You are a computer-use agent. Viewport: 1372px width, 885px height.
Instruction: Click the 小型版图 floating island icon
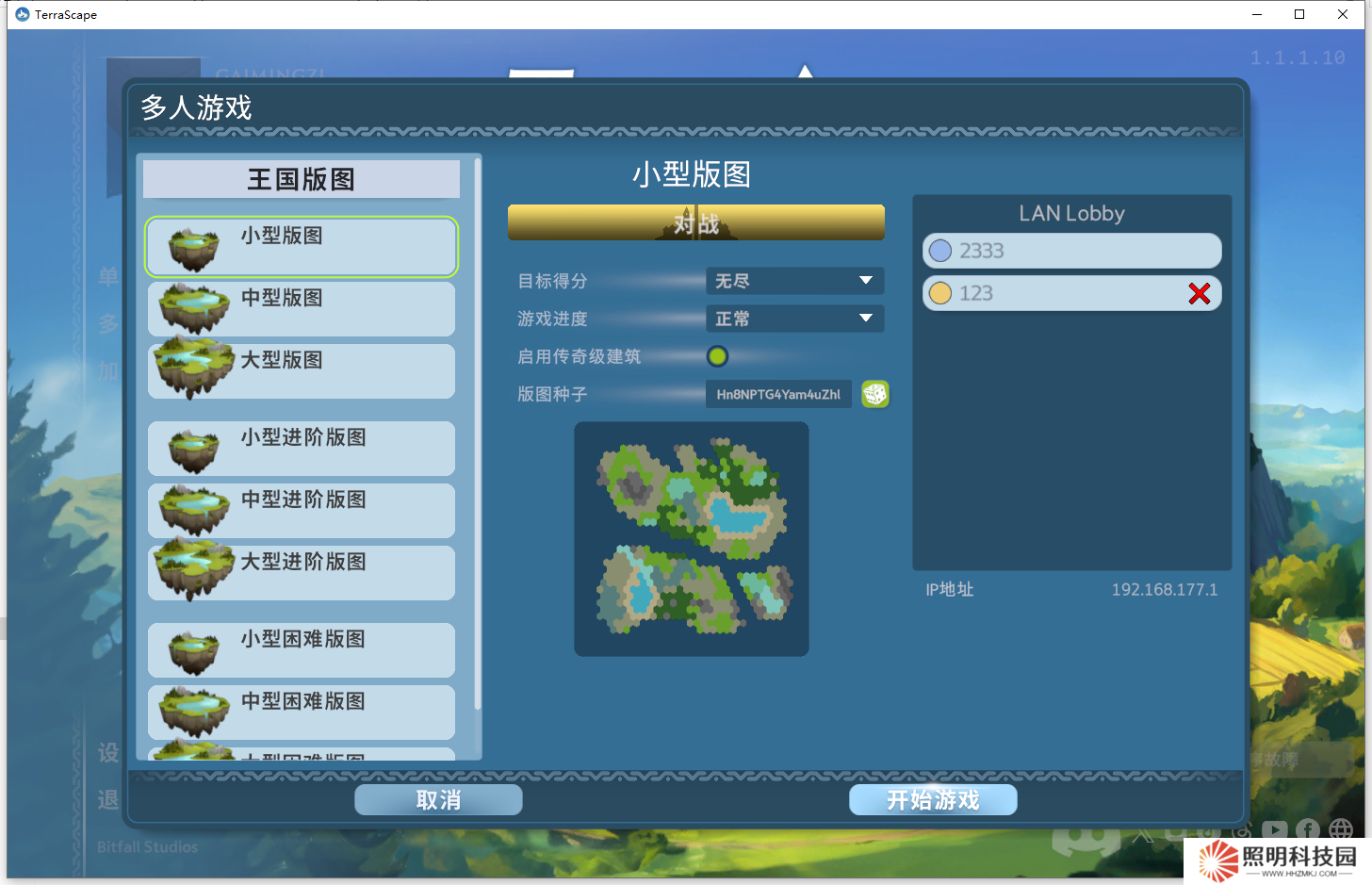(x=193, y=249)
